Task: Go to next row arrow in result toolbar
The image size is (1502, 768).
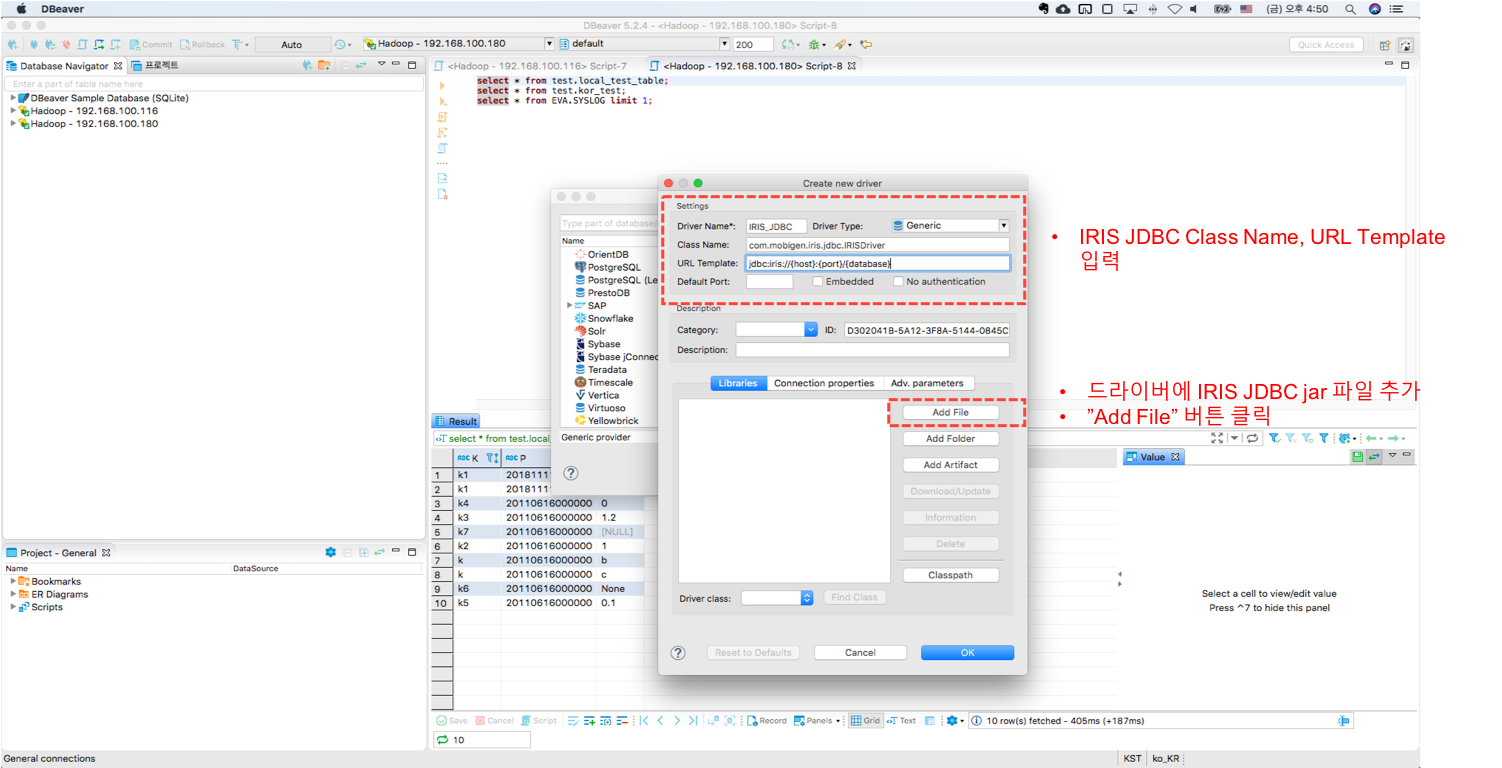Action: pyautogui.click(x=677, y=720)
